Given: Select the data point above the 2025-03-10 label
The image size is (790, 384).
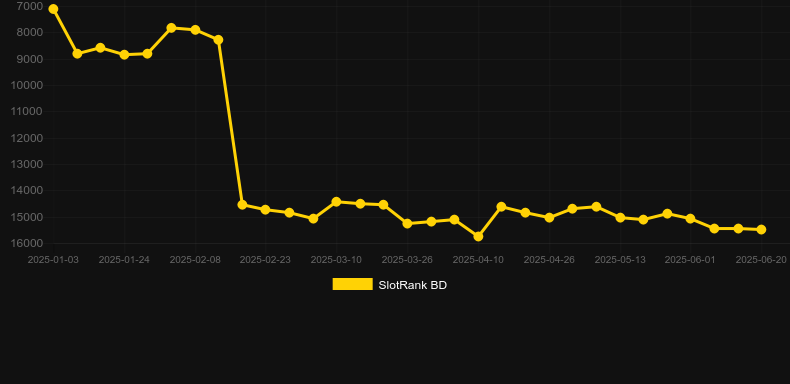Looking at the screenshot, I should click(x=337, y=202).
